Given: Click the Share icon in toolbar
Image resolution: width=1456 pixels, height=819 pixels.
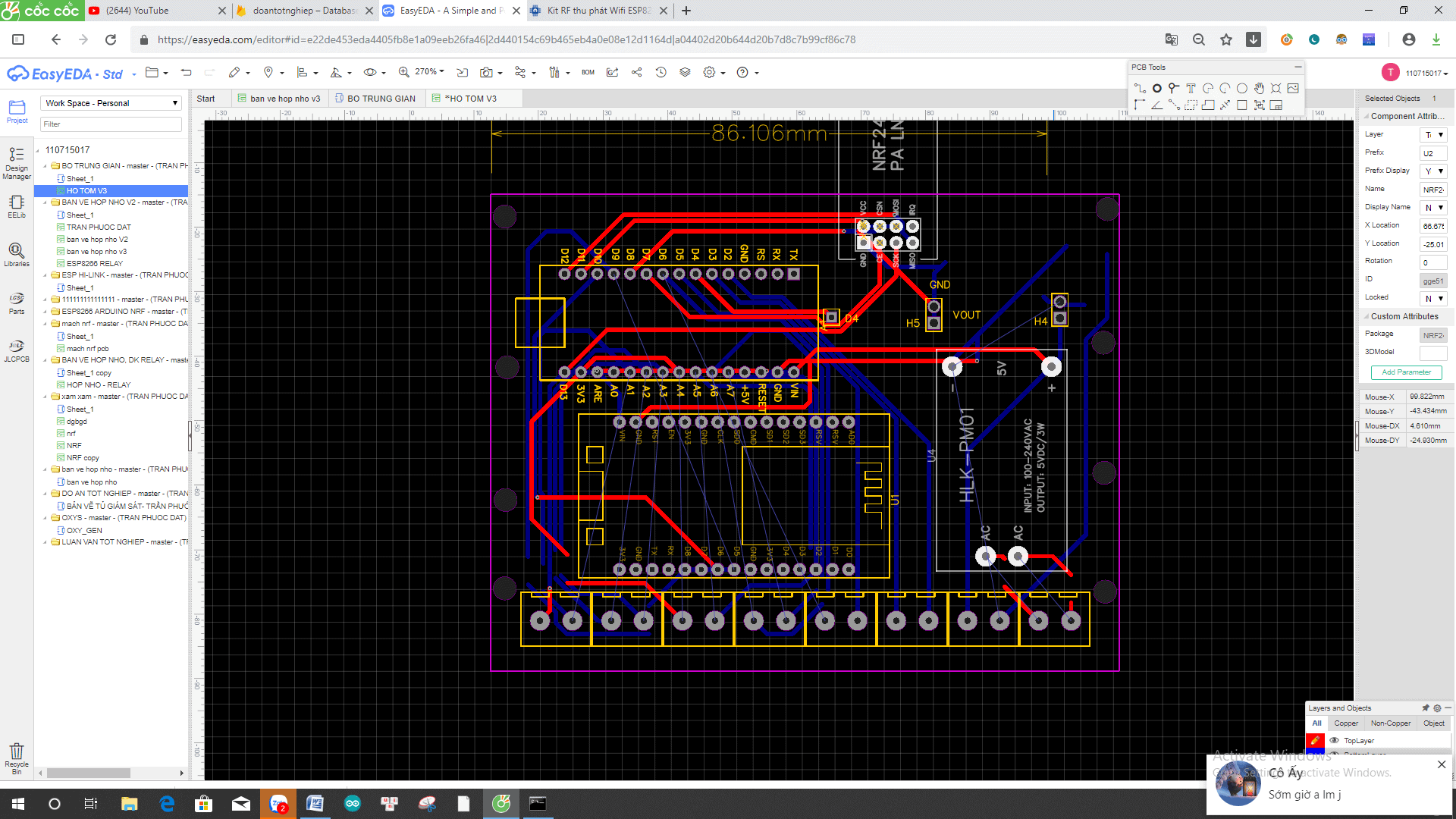Looking at the screenshot, I should (637, 73).
